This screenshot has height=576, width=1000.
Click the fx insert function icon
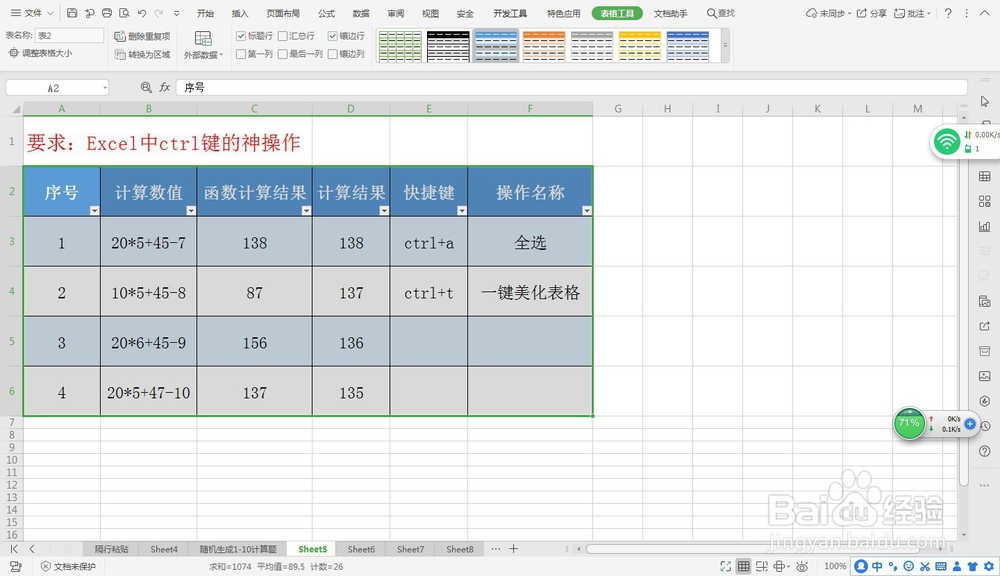(165, 87)
